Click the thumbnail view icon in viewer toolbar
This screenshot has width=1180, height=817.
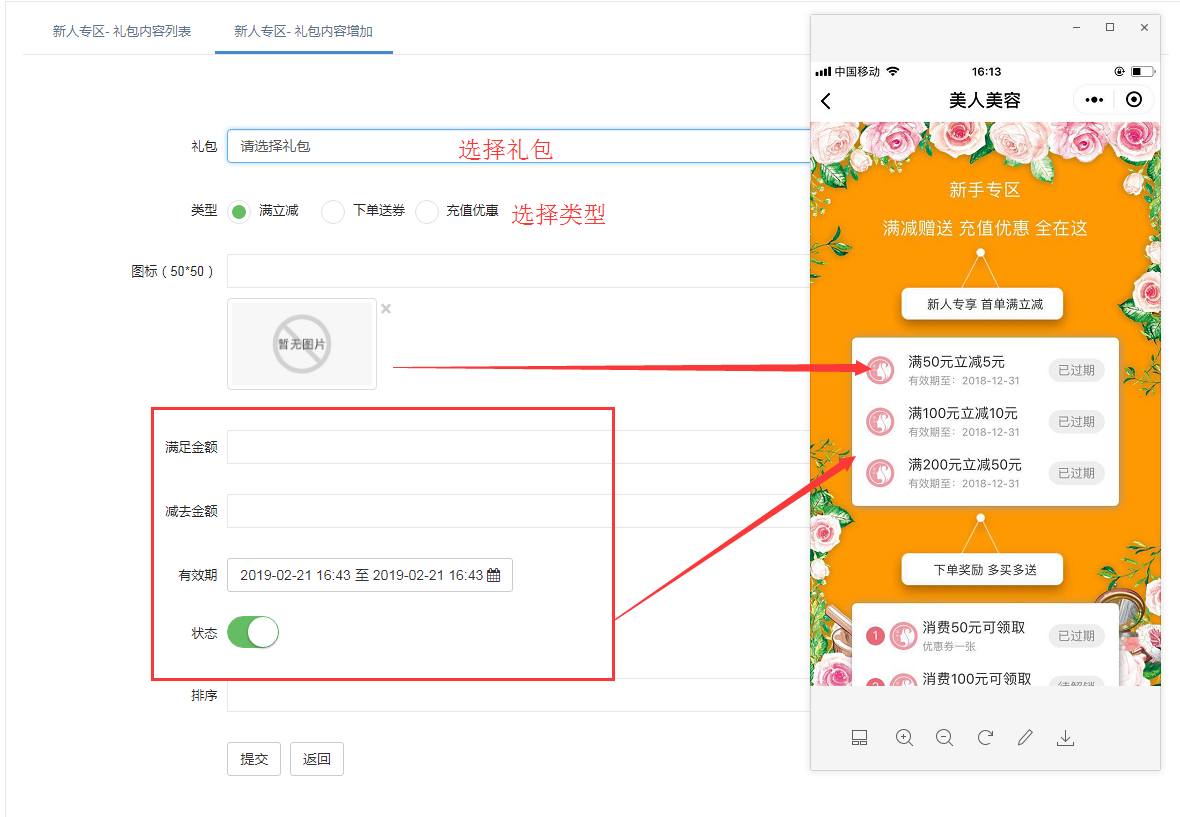point(859,738)
